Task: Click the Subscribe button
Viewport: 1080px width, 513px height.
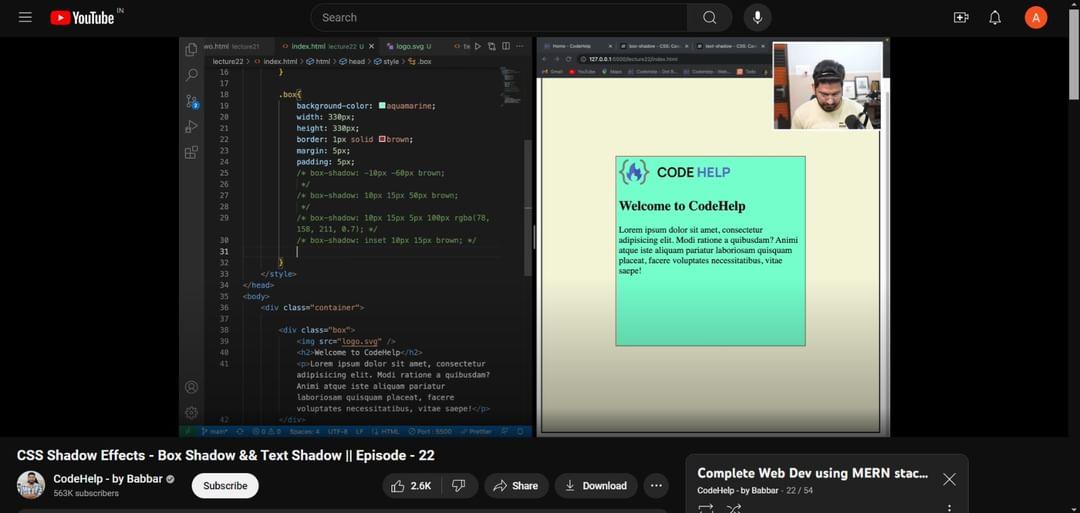Action: click(x=225, y=485)
